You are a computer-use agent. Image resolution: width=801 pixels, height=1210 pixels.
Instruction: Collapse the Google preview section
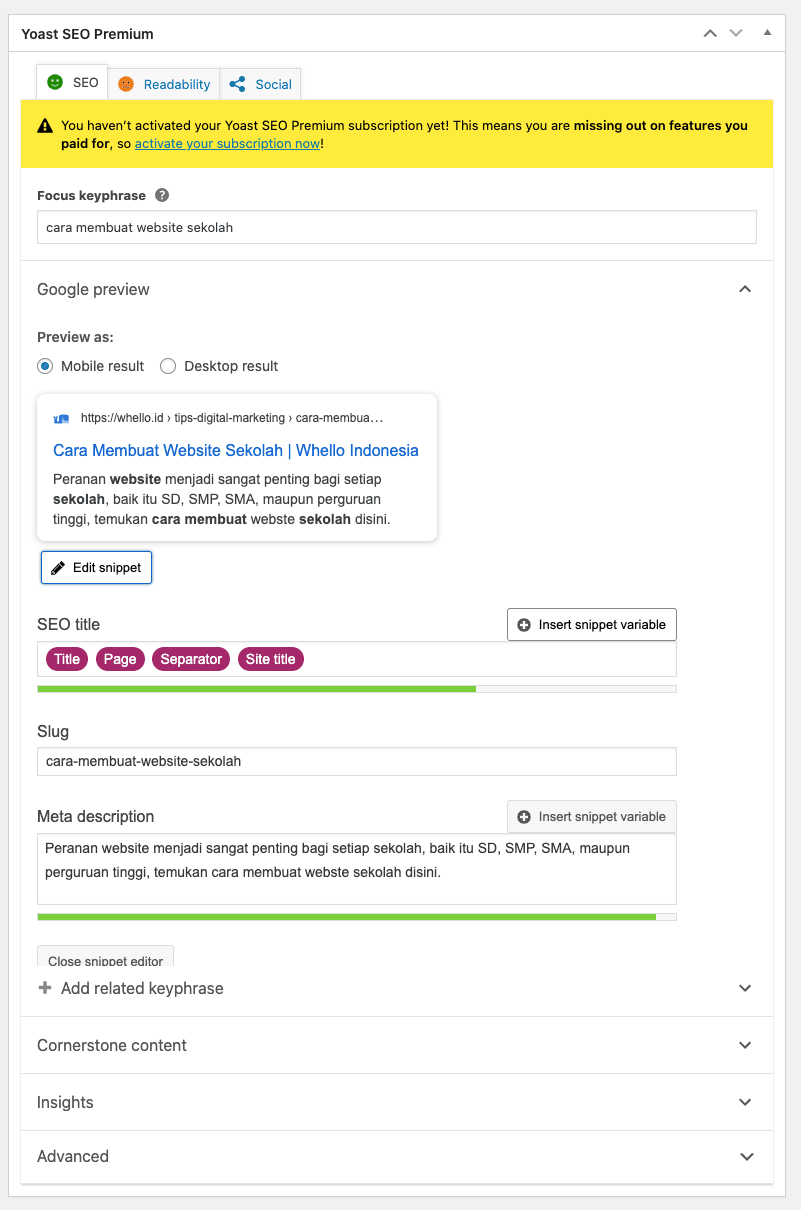pos(744,289)
